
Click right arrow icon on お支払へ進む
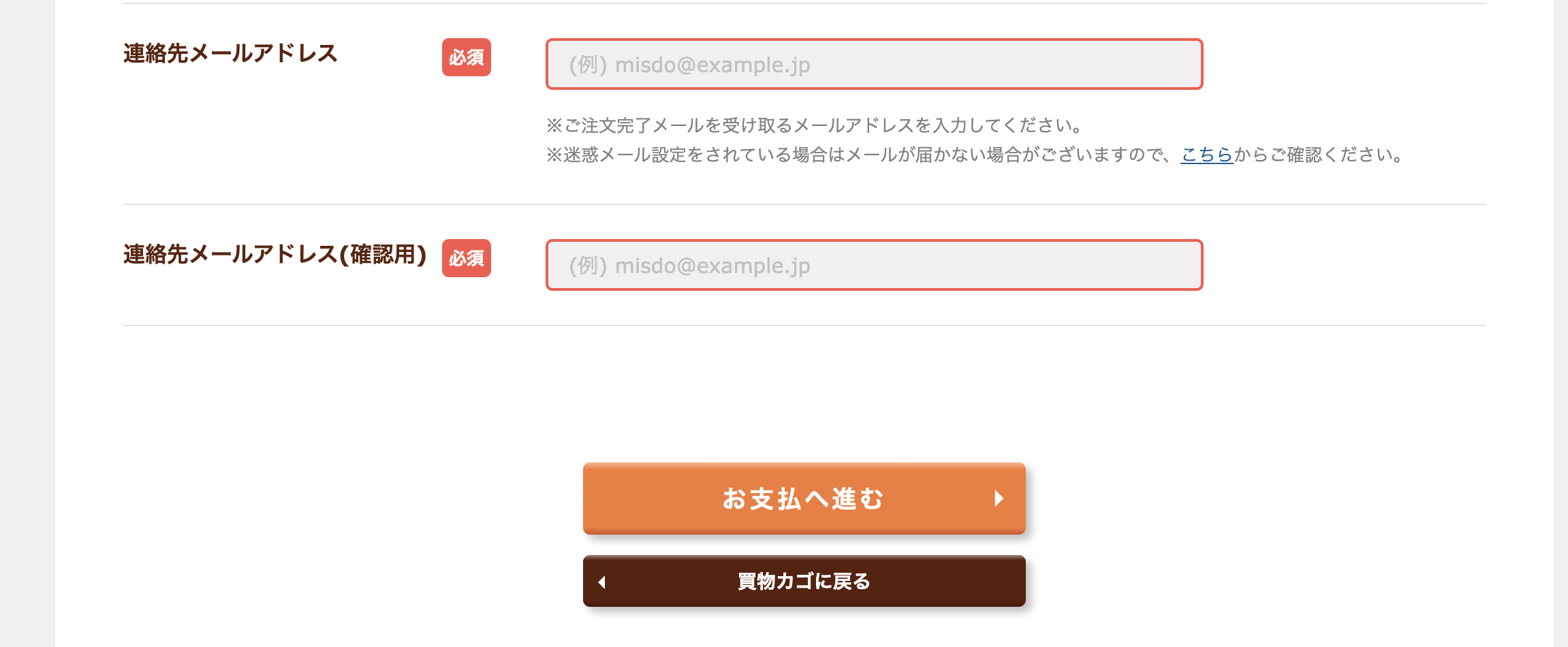point(999,499)
